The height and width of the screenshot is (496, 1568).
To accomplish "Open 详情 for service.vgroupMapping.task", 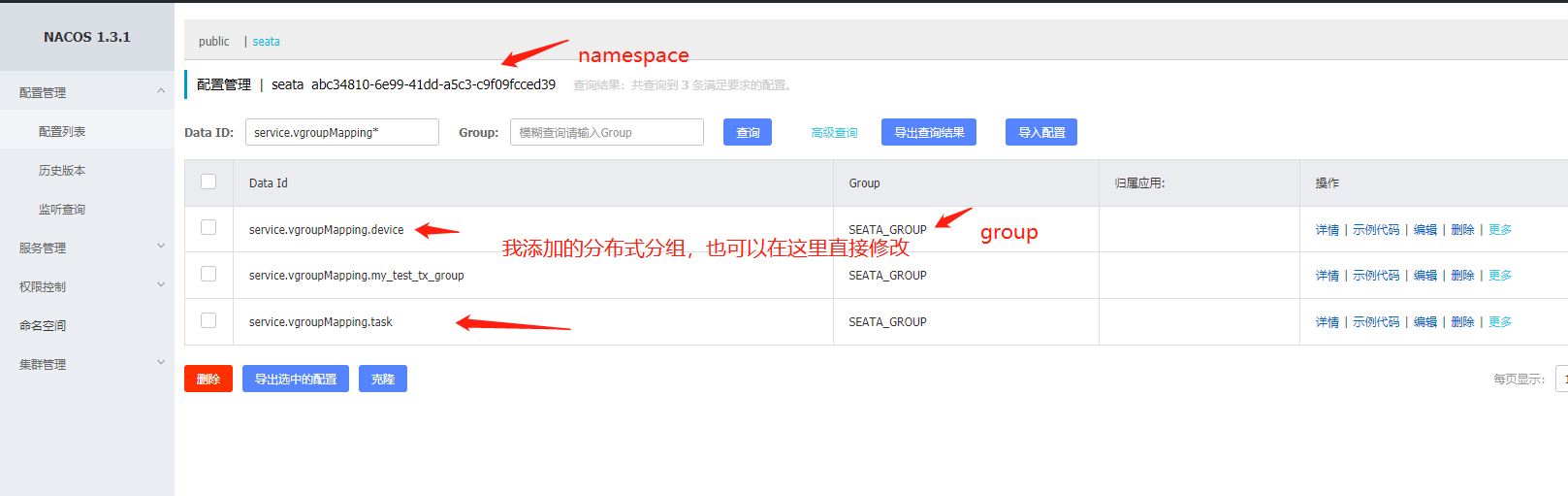I will [x=1327, y=322].
